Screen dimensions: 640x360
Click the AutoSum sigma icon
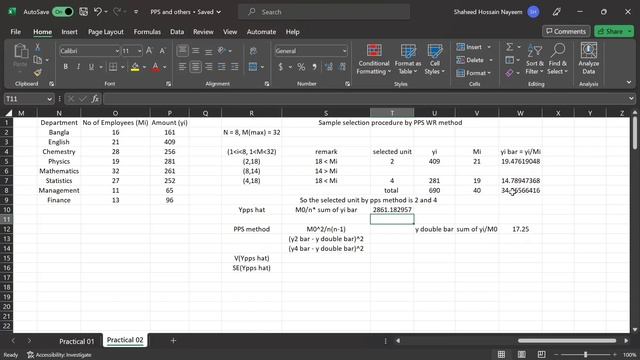tap(509, 47)
